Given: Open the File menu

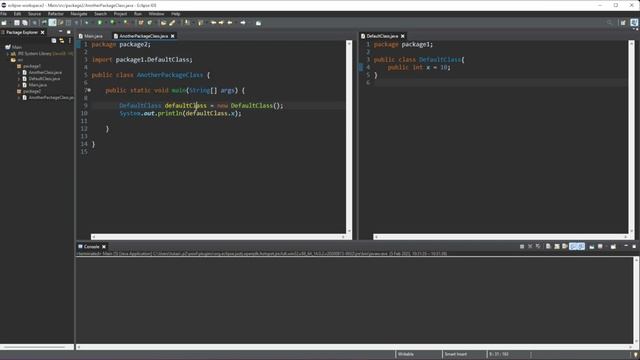Looking at the screenshot, I should coord(4,14).
